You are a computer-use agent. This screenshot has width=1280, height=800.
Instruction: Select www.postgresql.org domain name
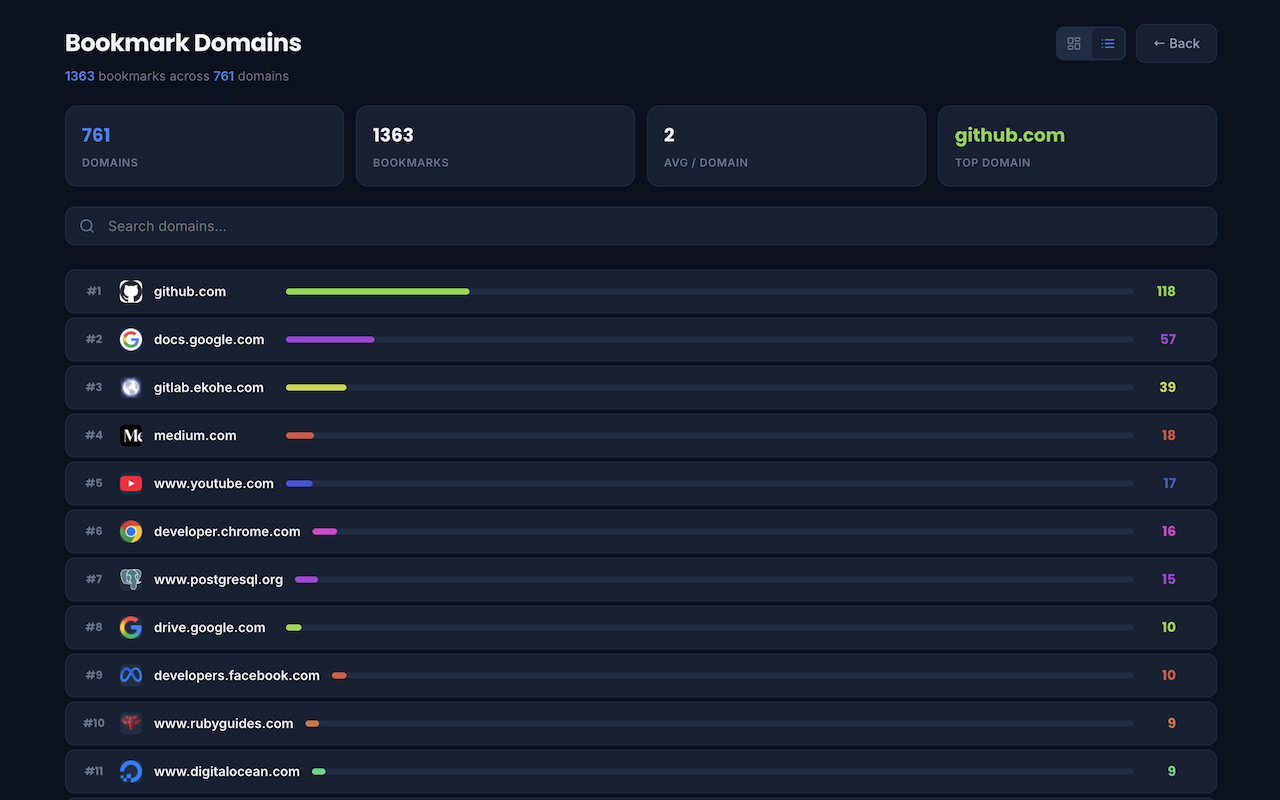point(218,579)
